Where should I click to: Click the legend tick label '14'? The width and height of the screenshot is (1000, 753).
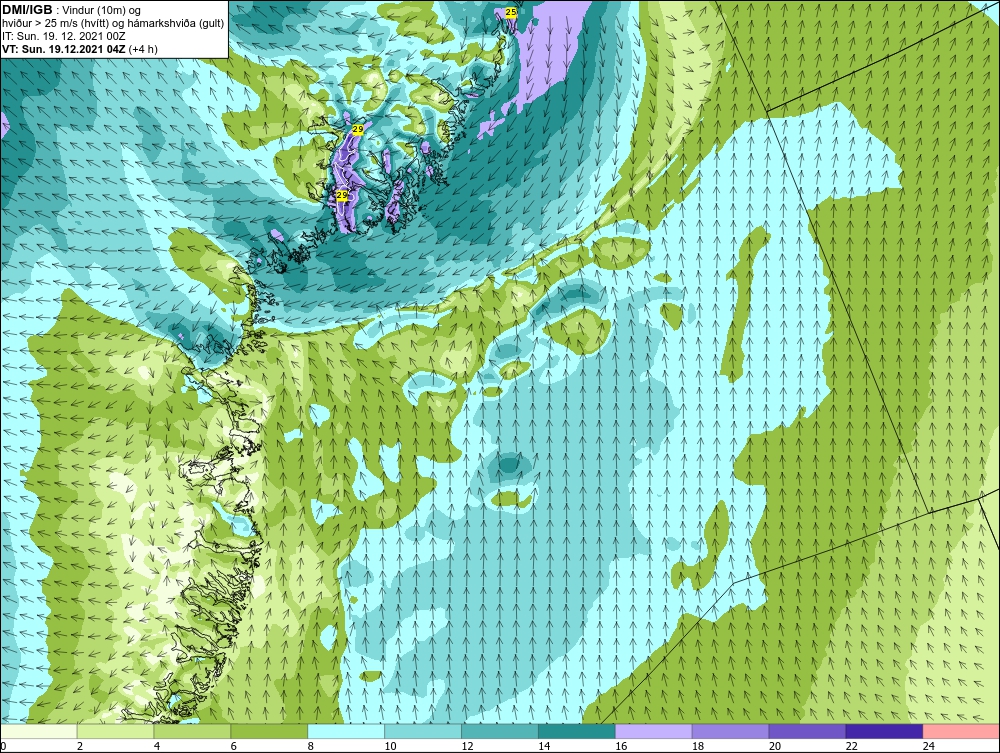click(x=544, y=746)
